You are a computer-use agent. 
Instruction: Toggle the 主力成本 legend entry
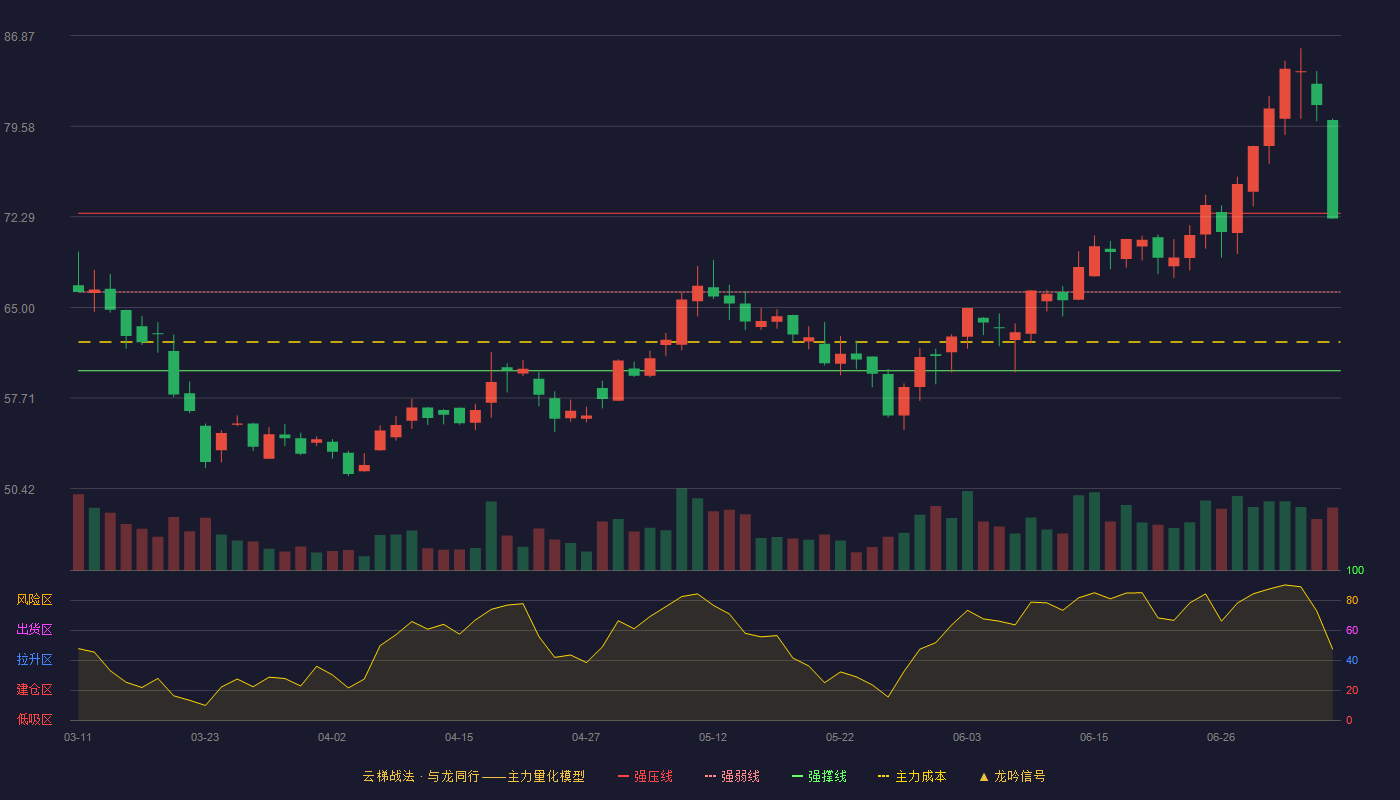point(912,776)
